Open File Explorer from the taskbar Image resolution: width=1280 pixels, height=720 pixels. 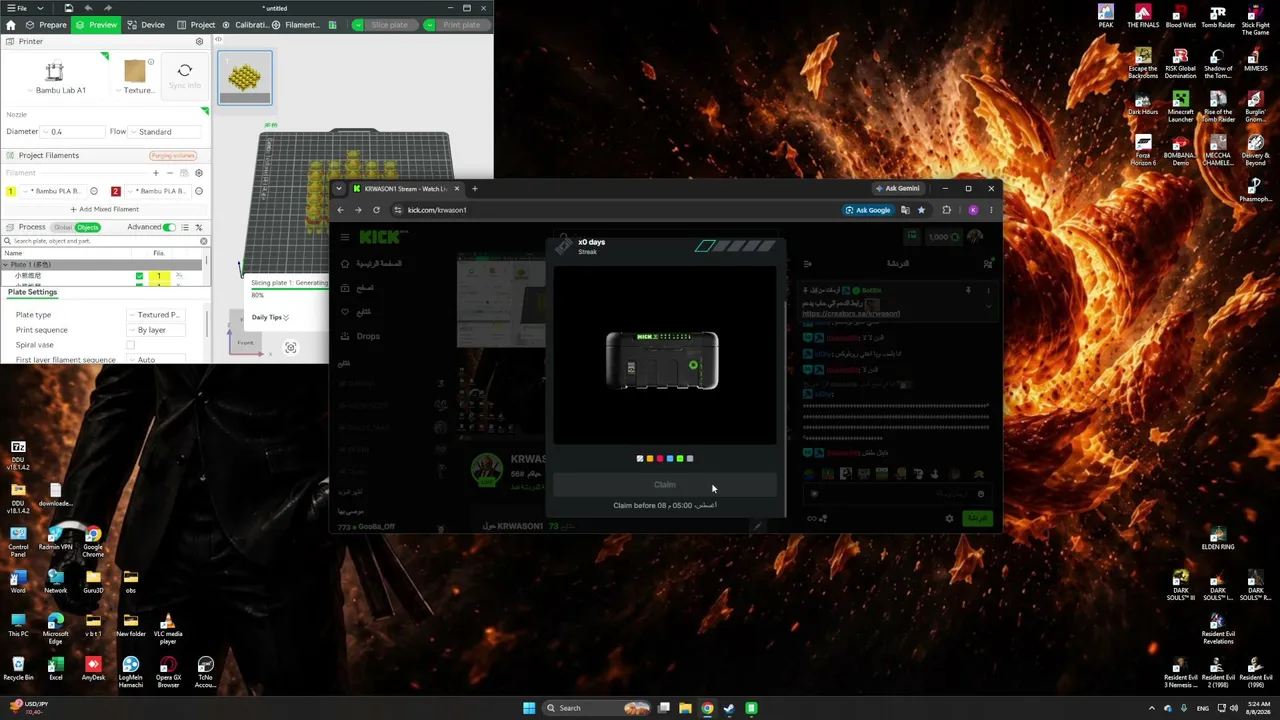685,708
